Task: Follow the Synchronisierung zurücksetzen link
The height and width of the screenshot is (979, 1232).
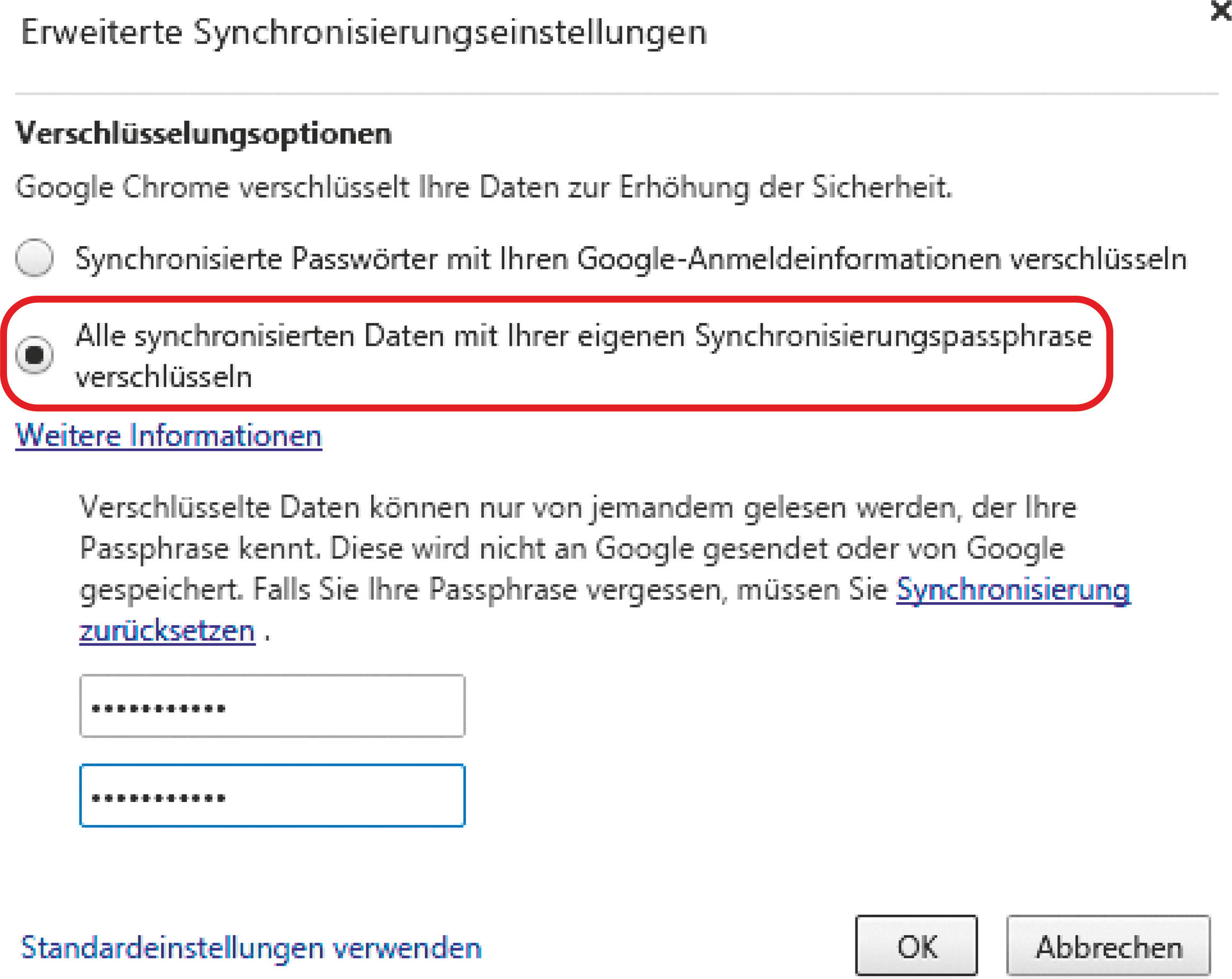Action: 1013,589
